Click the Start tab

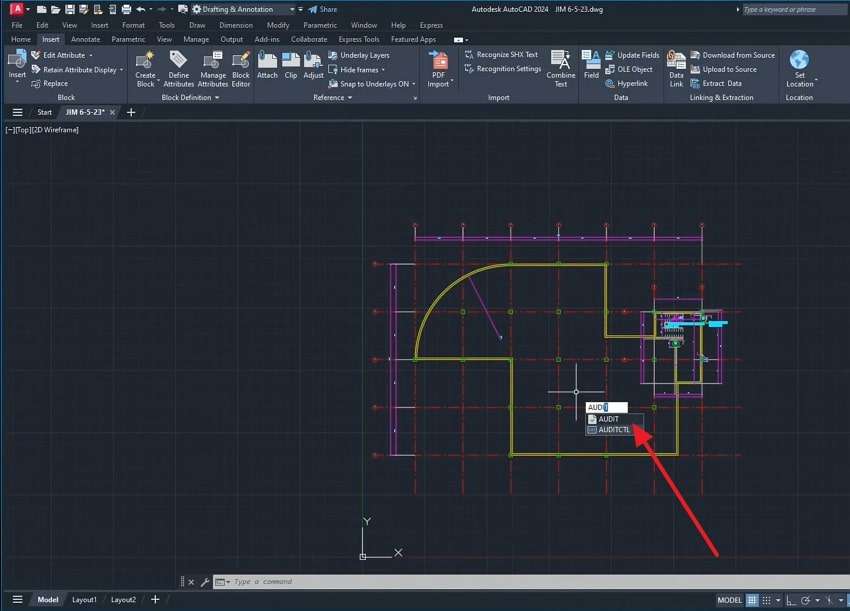pos(44,112)
